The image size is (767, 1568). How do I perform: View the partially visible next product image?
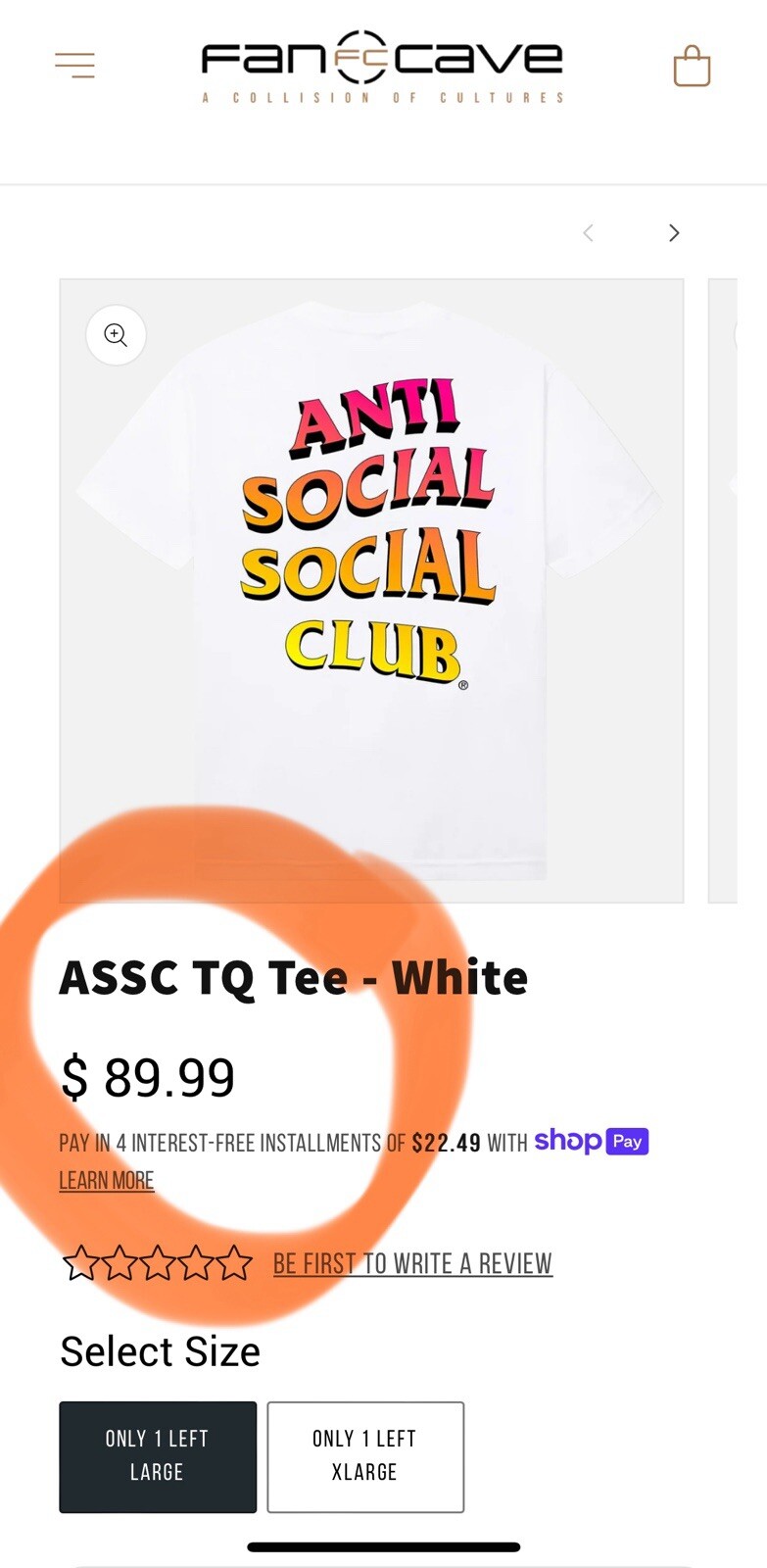(x=723, y=591)
